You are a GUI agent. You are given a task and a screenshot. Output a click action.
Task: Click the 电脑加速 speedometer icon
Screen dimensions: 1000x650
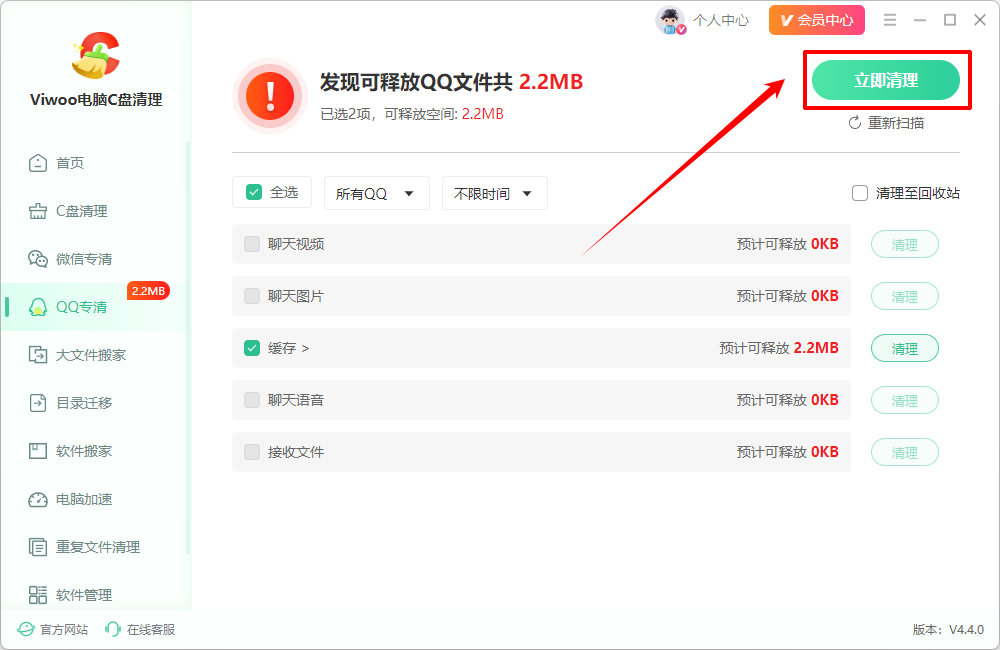(x=38, y=499)
